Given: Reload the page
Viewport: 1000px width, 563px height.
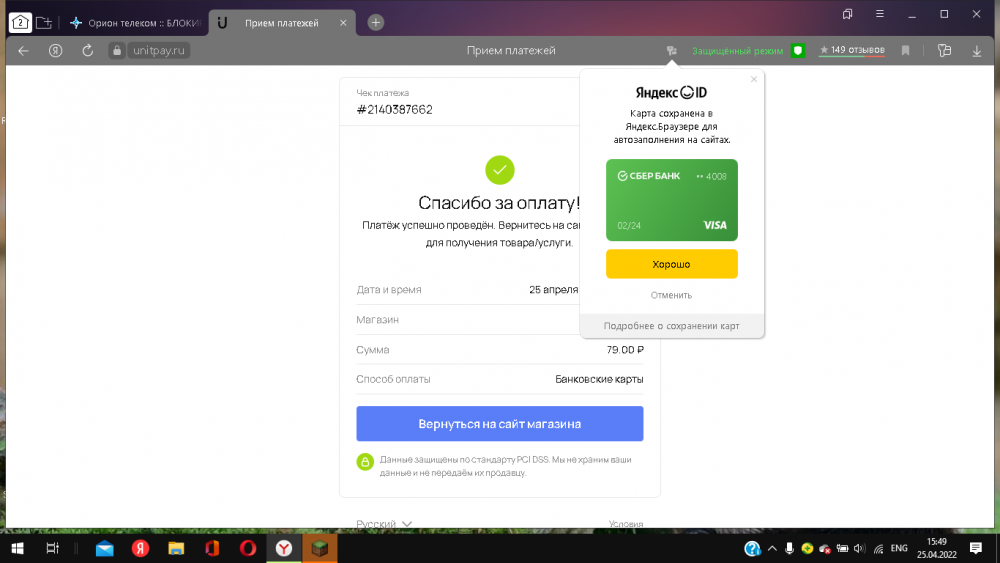Looking at the screenshot, I should (87, 50).
